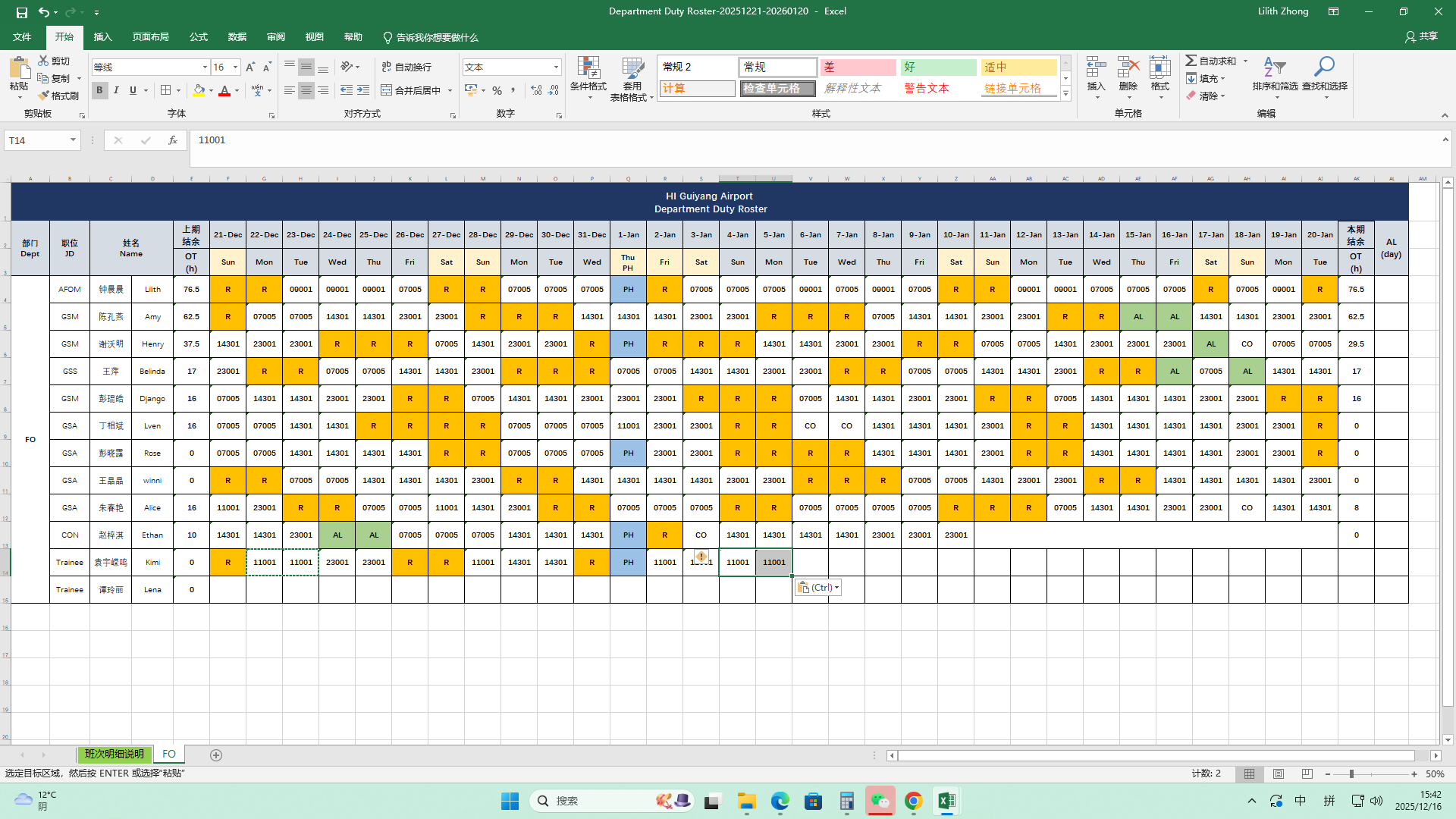1456x819 pixels.
Task: Open the Paste Options Ctrl dropdown
Action: (818, 588)
